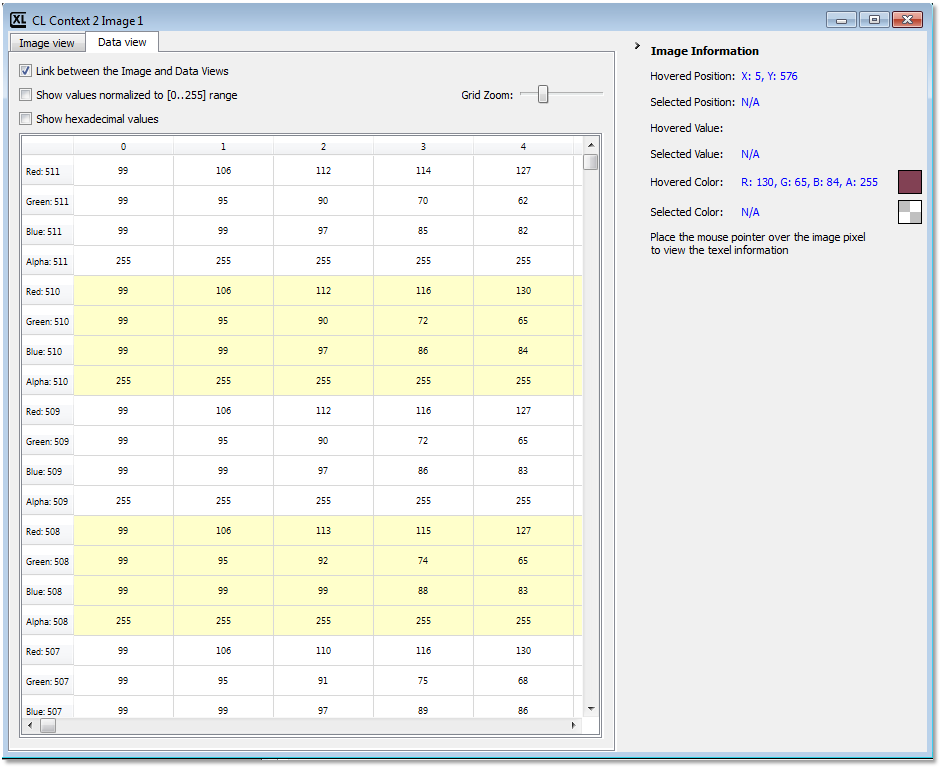Click the vertical scrollbar thumb

[591, 162]
